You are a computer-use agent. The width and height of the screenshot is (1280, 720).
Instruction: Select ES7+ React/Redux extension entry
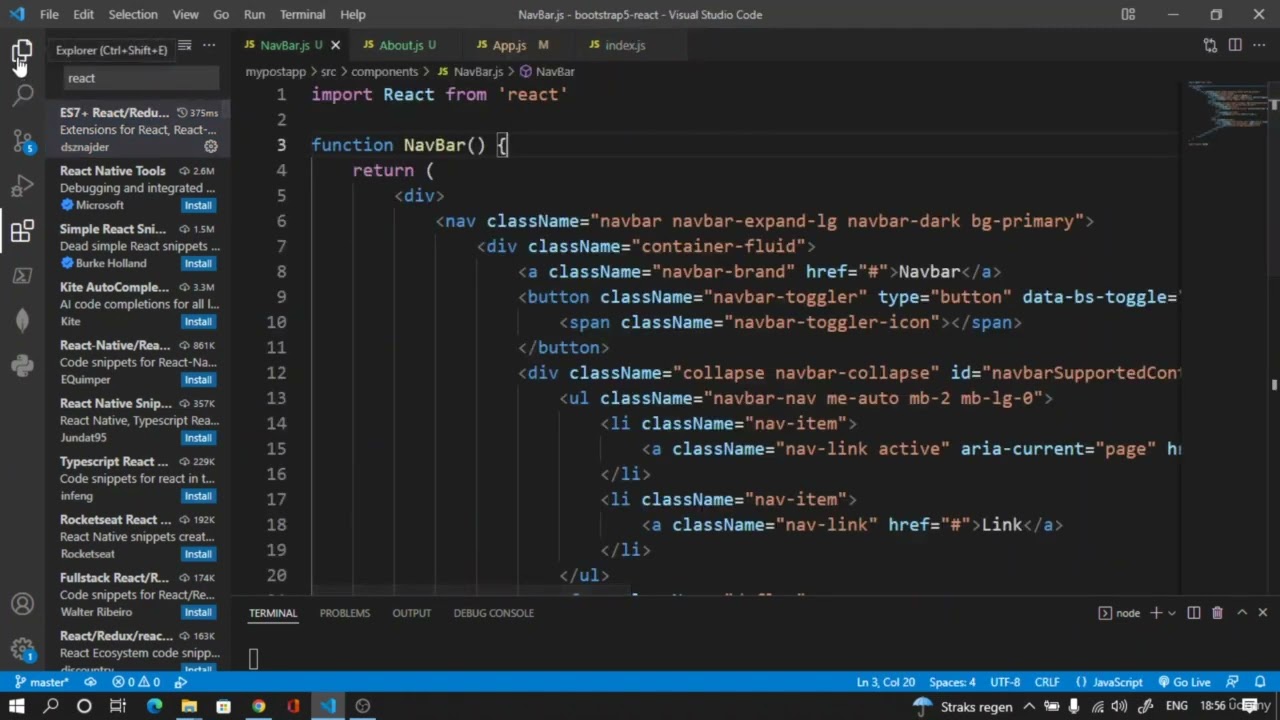click(x=138, y=129)
